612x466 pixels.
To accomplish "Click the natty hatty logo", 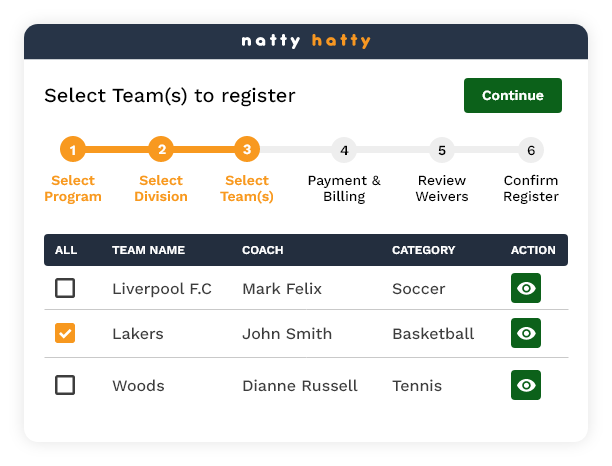I will click(x=306, y=41).
